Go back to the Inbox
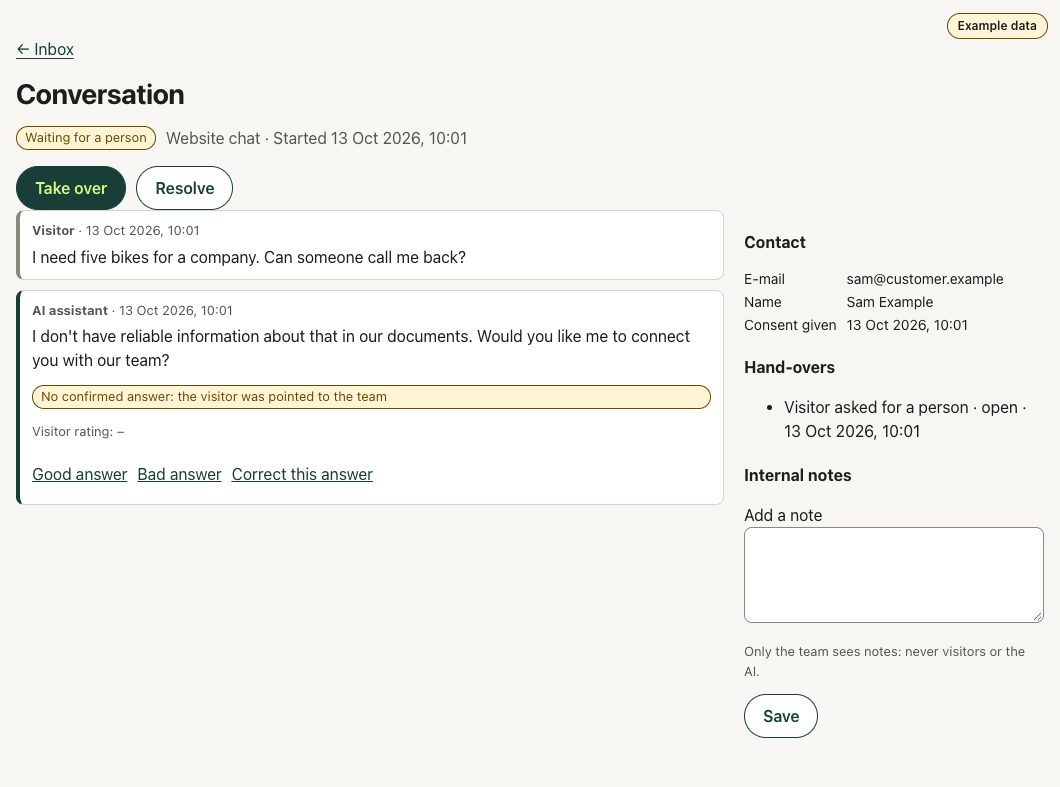The height and width of the screenshot is (787, 1060). (x=45, y=49)
